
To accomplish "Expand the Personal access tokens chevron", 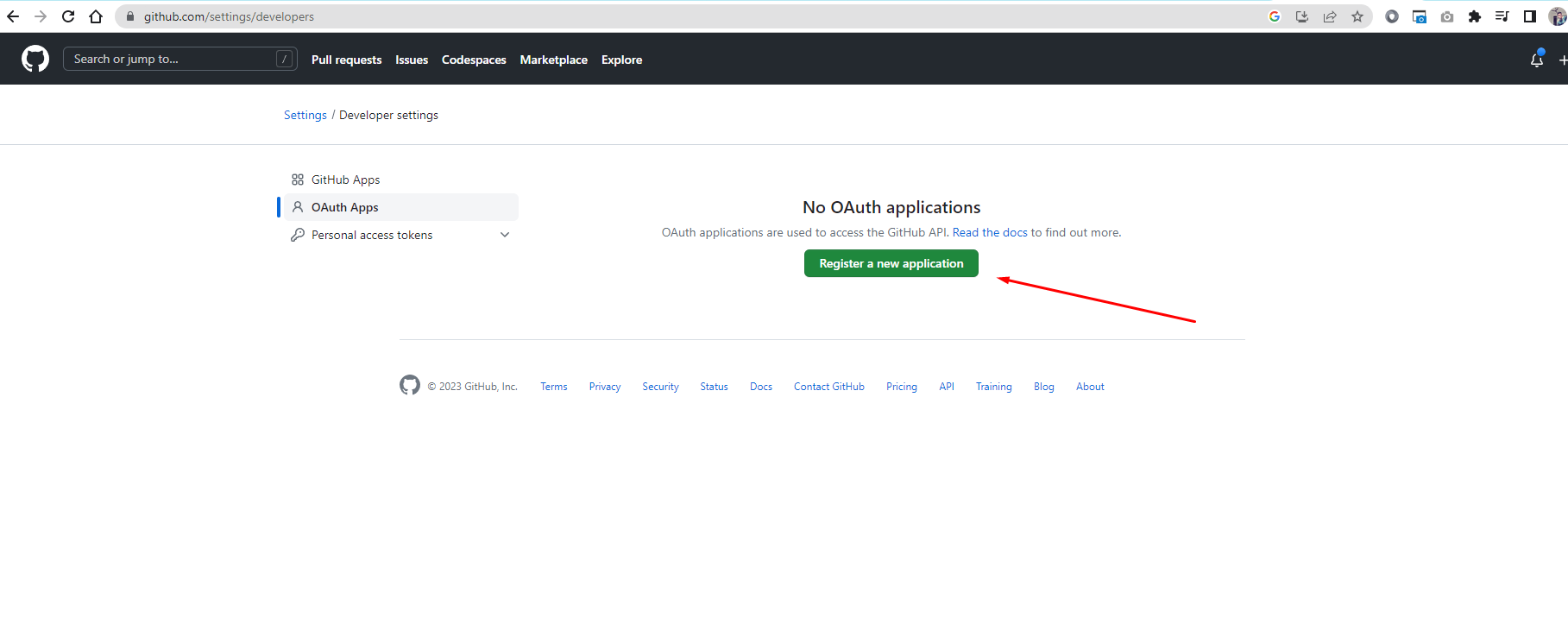I will pos(505,235).
